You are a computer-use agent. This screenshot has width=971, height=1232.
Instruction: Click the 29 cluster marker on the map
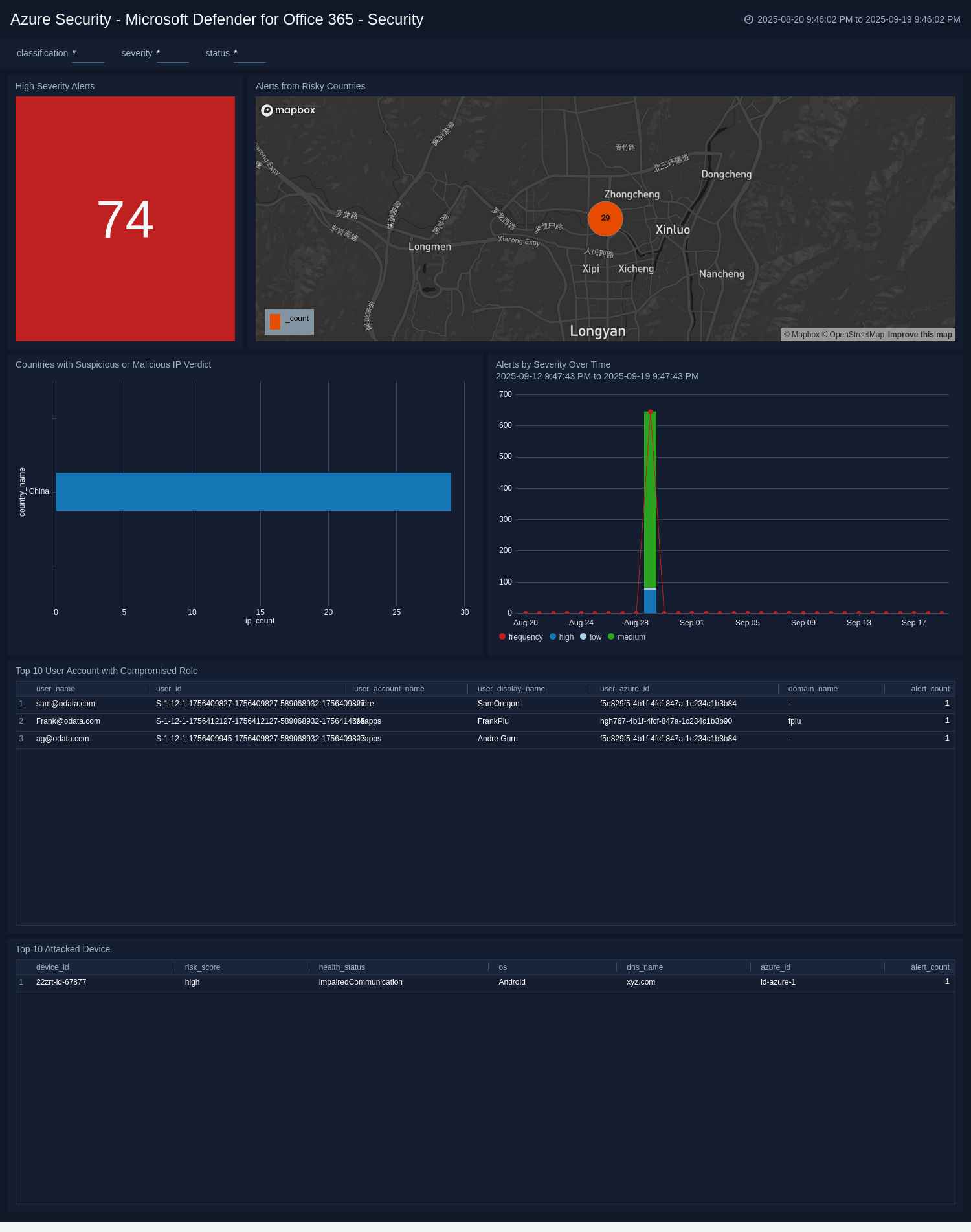(605, 218)
